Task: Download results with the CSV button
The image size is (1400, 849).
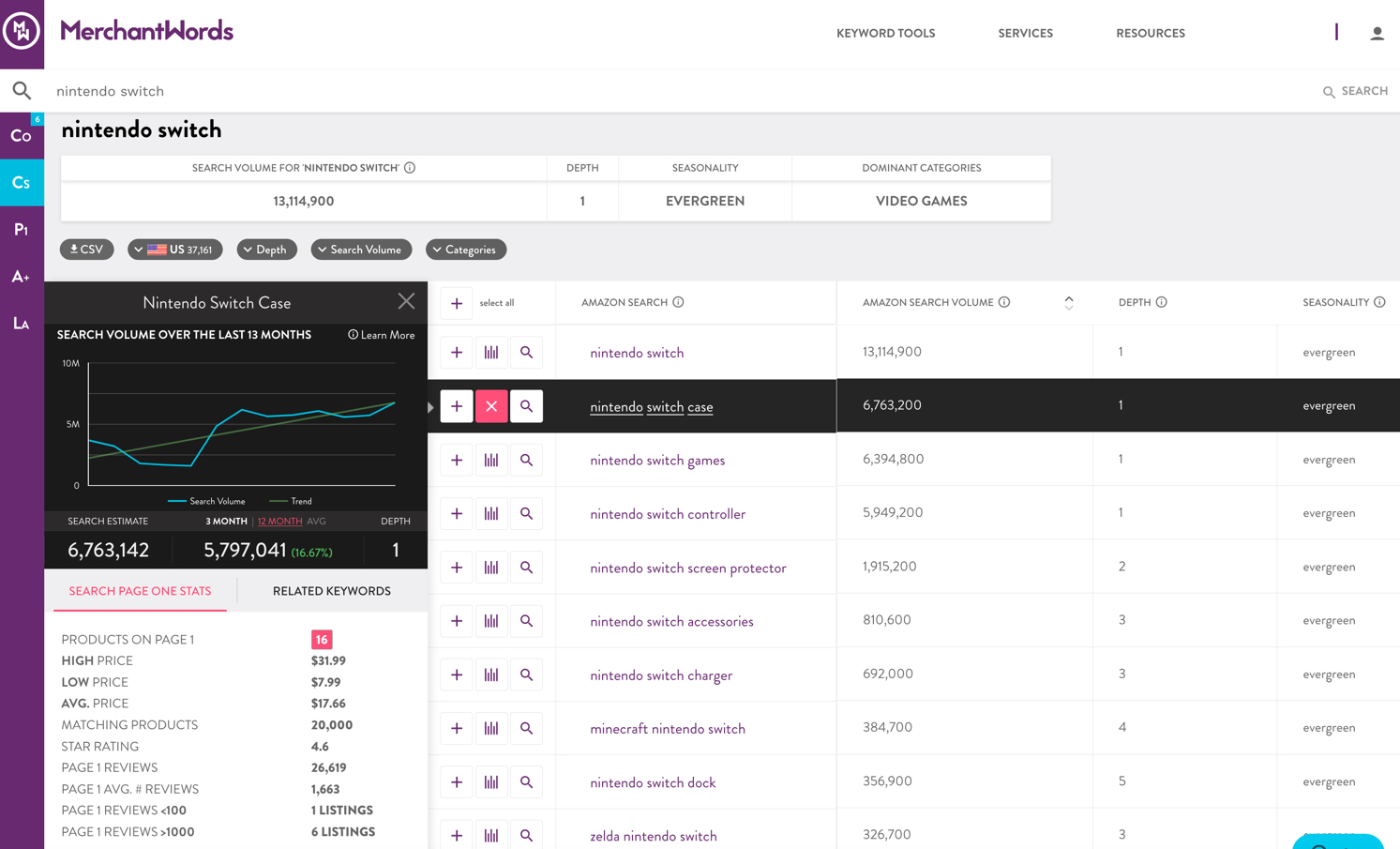Action: click(x=87, y=250)
